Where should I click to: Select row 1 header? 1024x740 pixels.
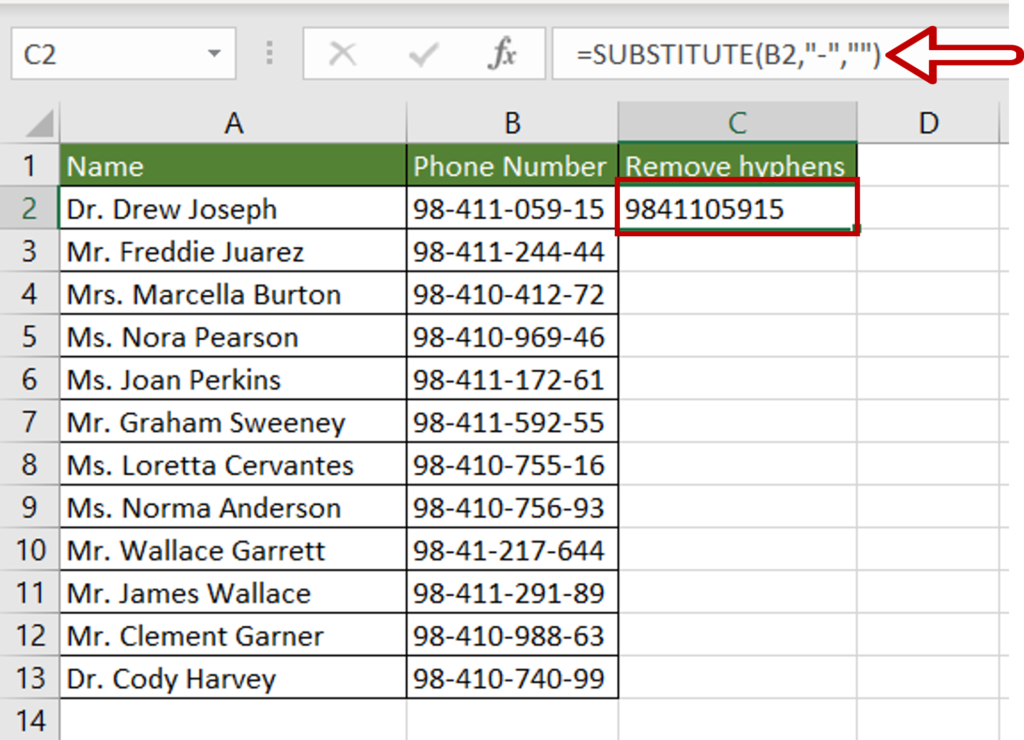coord(29,166)
